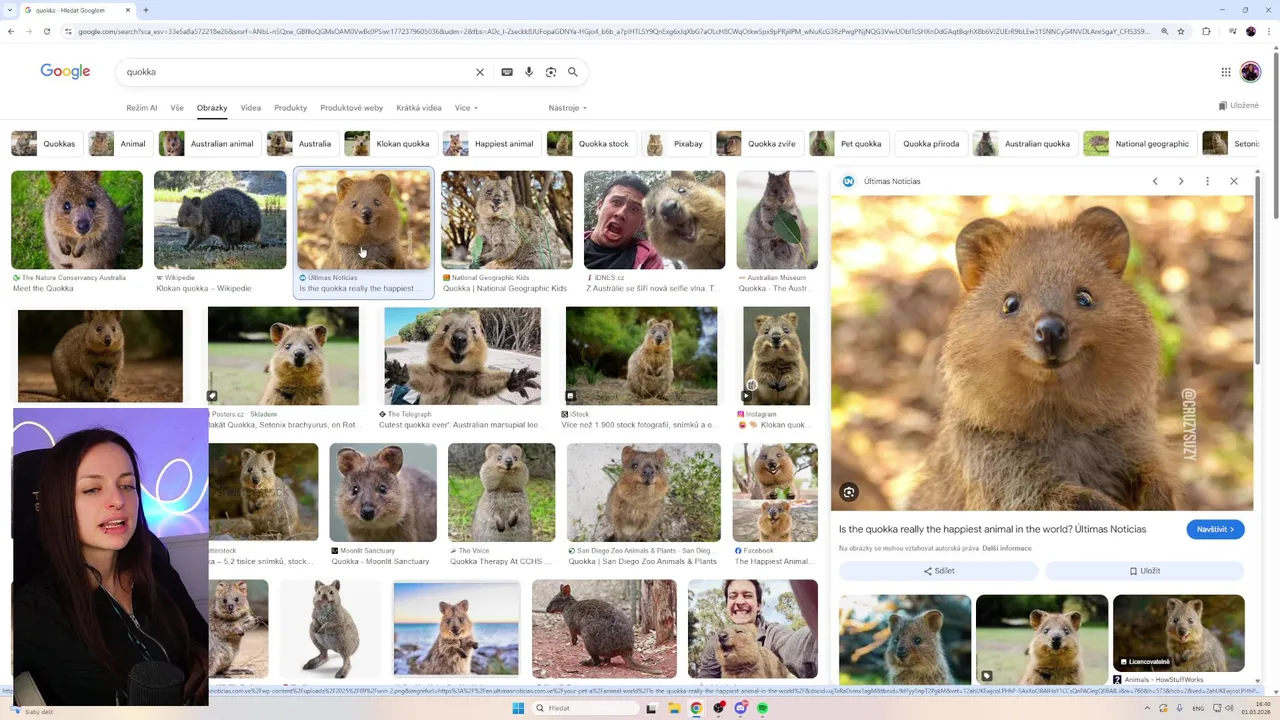Open the iDNES.cz selfie thumbnail
Image resolution: width=1280 pixels, height=720 pixels.
tap(655, 220)
